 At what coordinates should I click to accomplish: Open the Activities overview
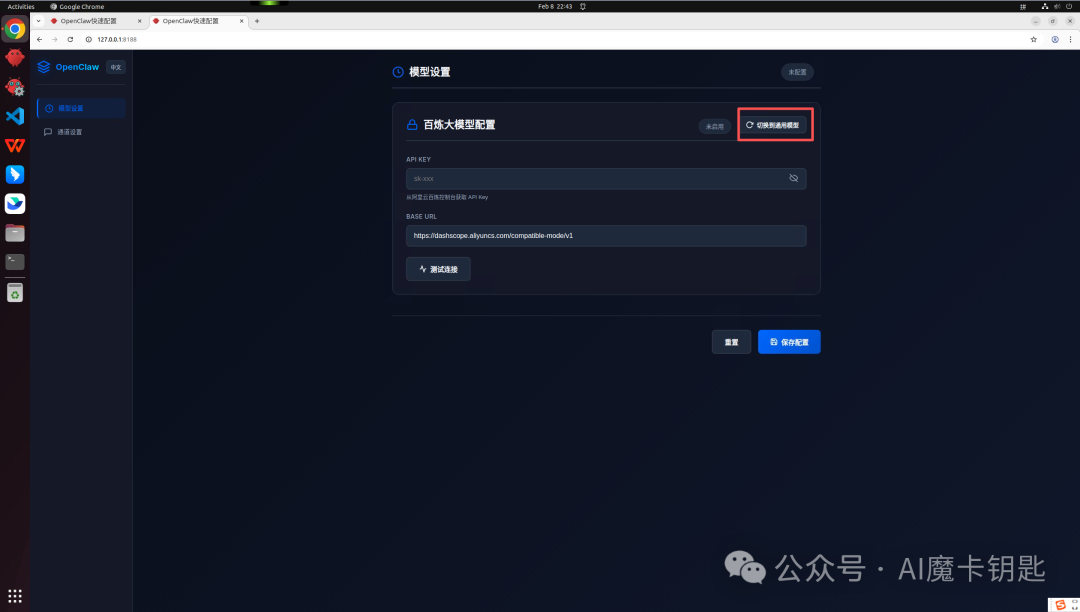pyautogui.click(x=21, y=6)
